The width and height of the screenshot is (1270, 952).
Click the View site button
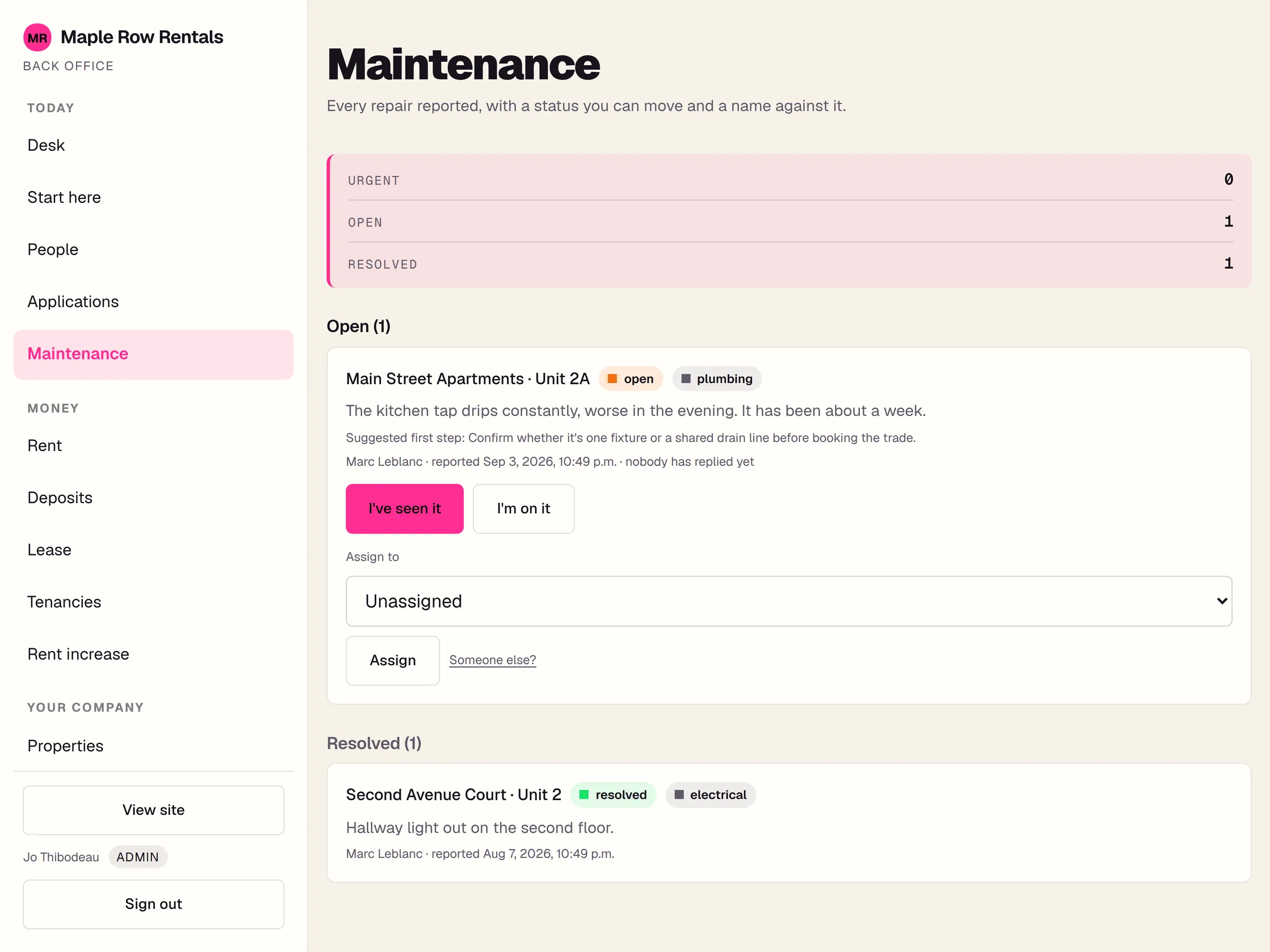point(153,810)
